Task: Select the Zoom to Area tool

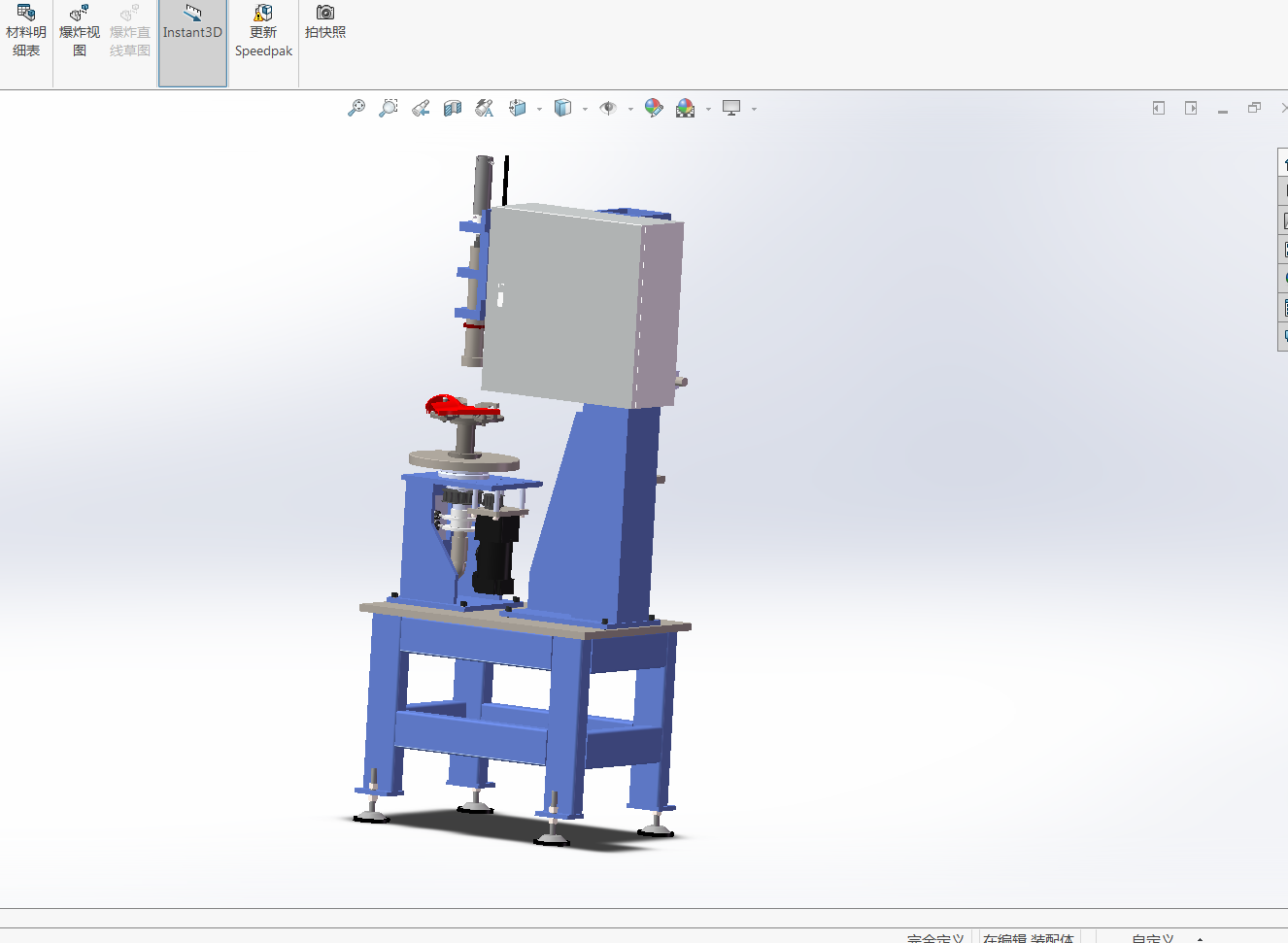Action: 389,108
